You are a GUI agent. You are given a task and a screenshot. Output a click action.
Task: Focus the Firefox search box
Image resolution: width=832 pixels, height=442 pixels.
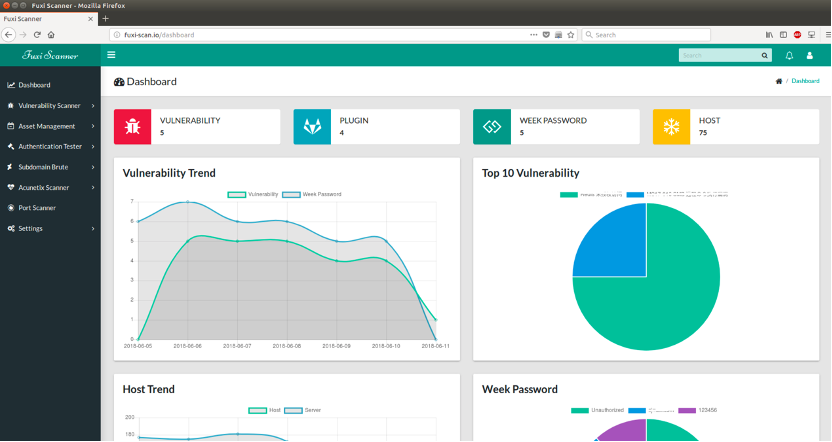tap(646, 34)
